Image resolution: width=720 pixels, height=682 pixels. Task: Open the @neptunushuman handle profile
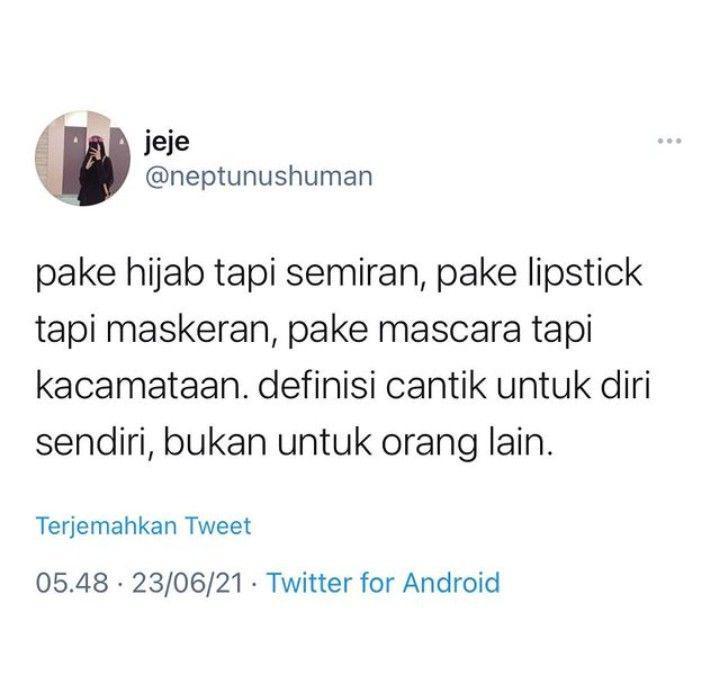pyautogui.click(x=259, y=177)
